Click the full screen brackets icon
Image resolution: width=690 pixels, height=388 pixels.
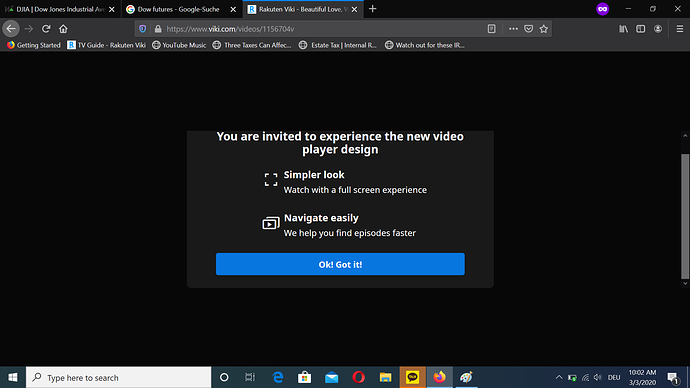(x=271, y=179)
